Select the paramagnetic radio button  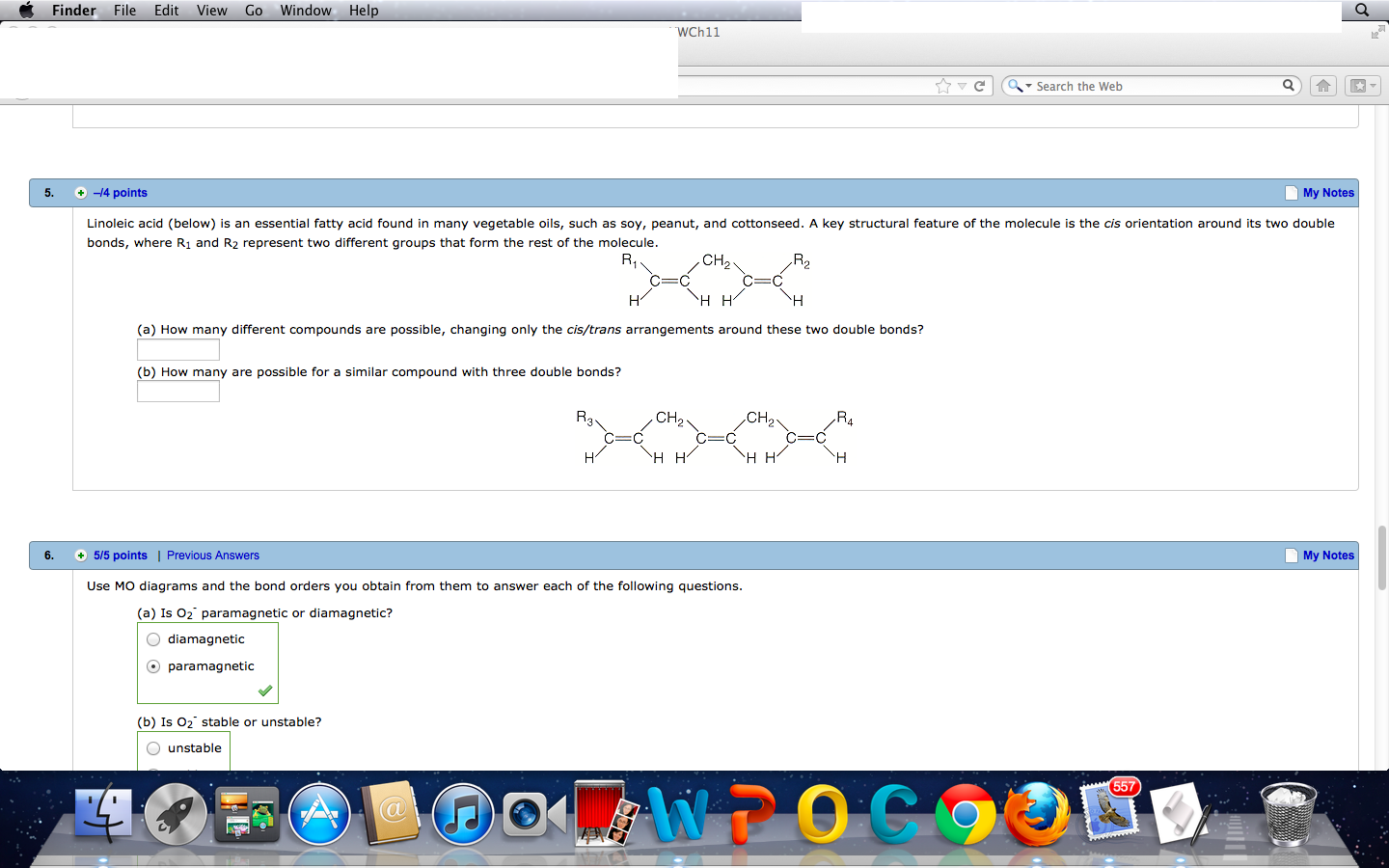pyautogui.click(x=152, y=665)
